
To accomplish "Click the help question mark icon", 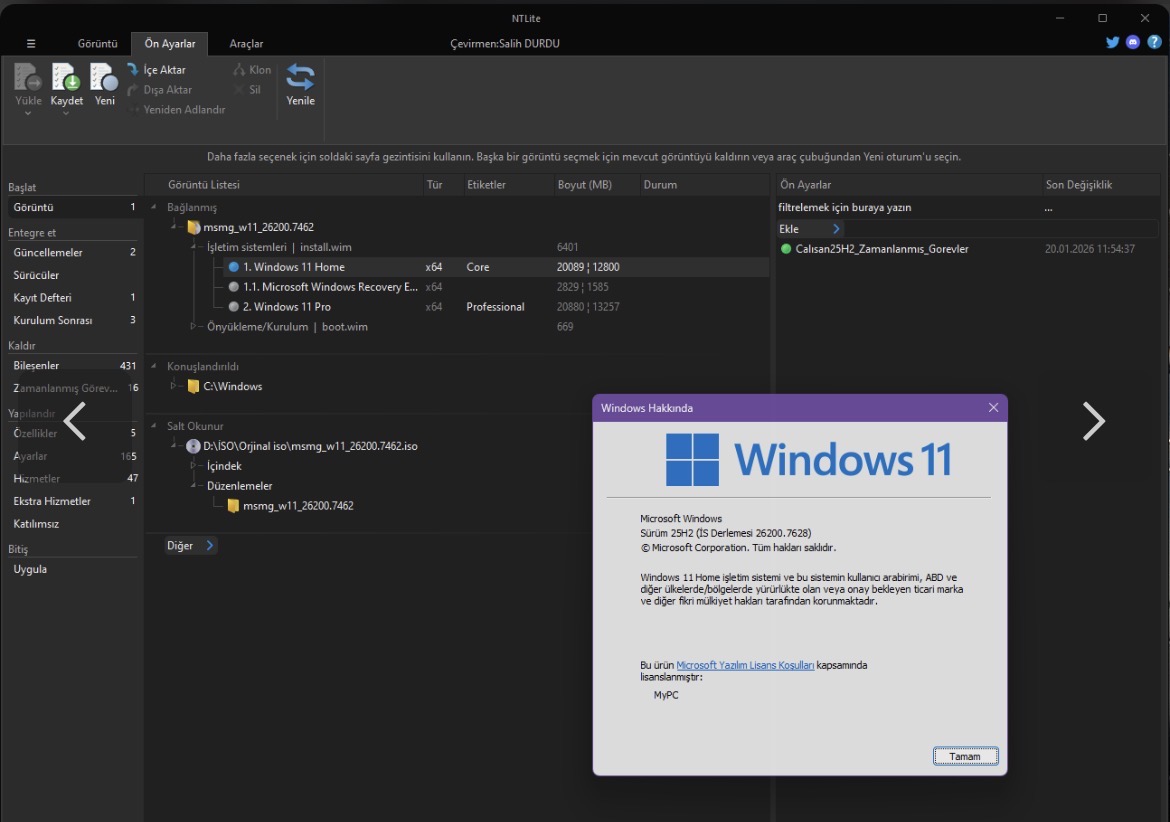I will tap(1154, 43).
